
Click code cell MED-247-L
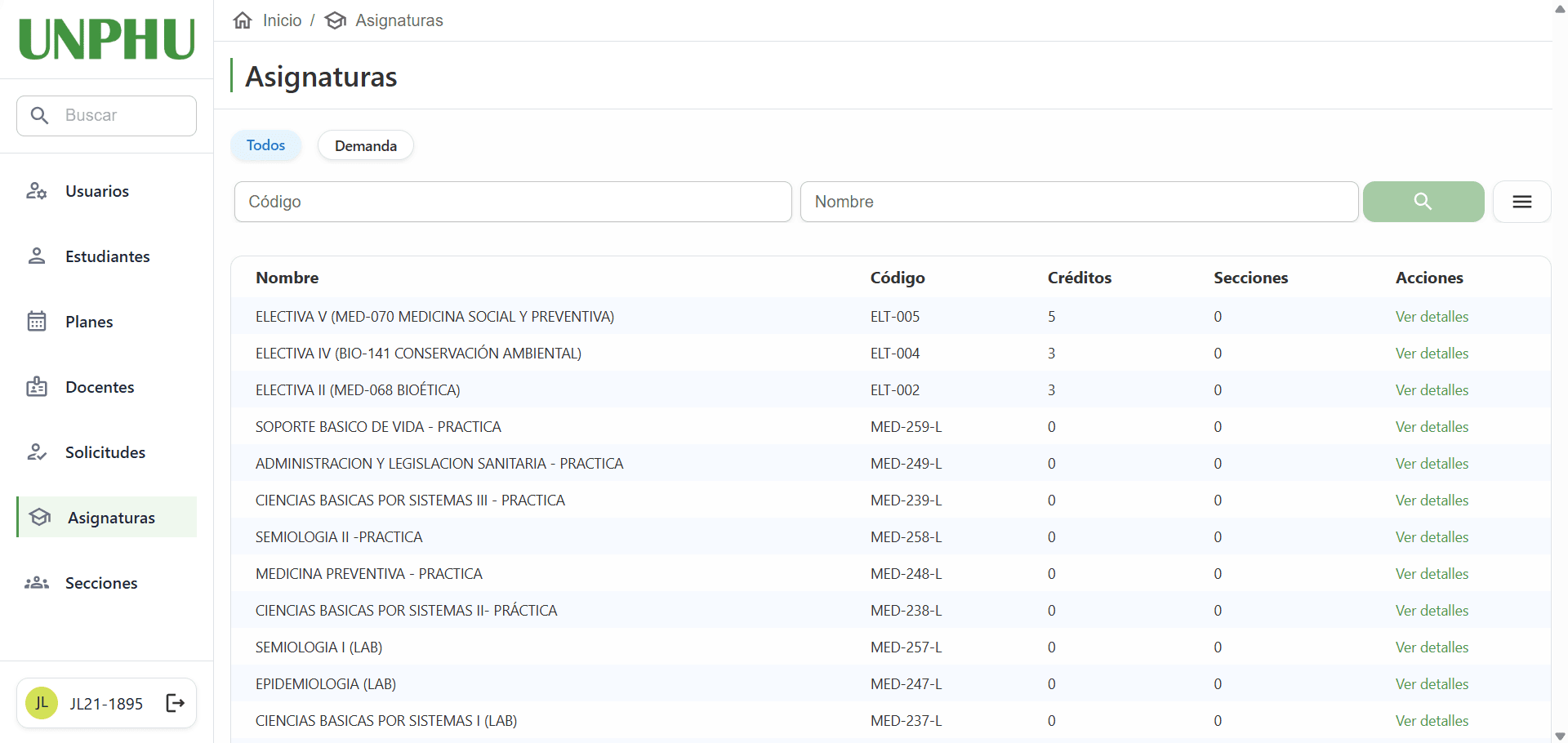click(906, 684)
